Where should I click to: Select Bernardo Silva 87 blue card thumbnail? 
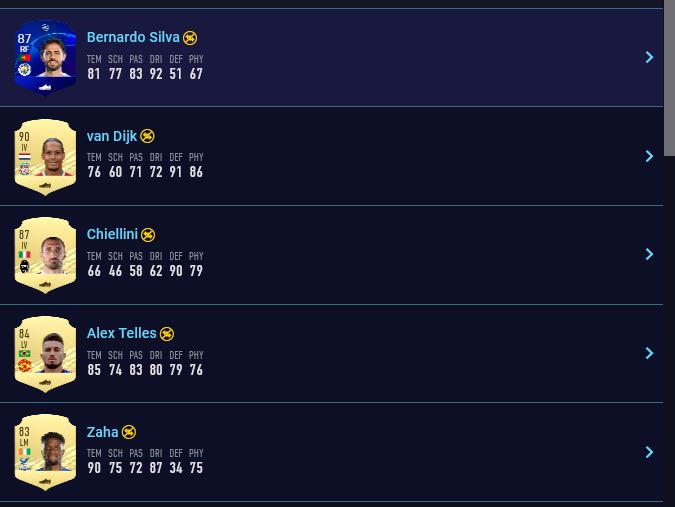[x=45, y=57]
